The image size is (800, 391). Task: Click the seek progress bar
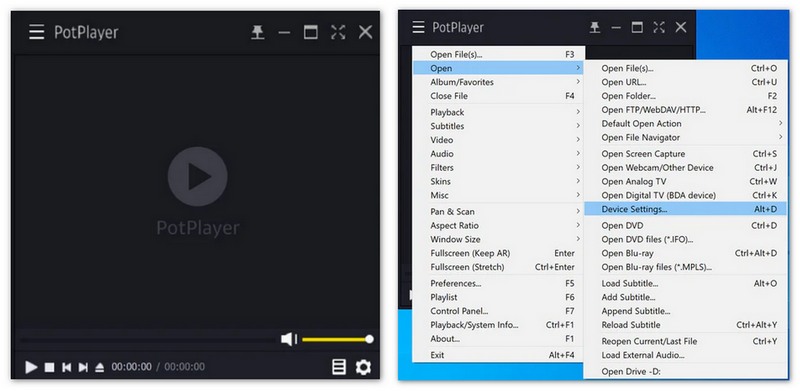point(148,339)
